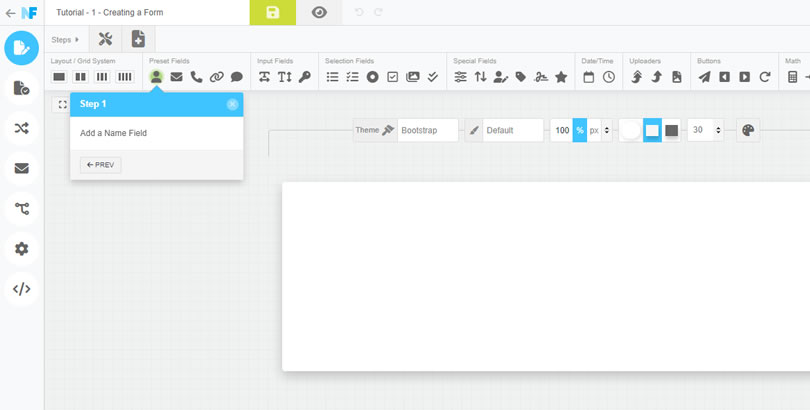Add a URL link preset field

tap(216, 77)
